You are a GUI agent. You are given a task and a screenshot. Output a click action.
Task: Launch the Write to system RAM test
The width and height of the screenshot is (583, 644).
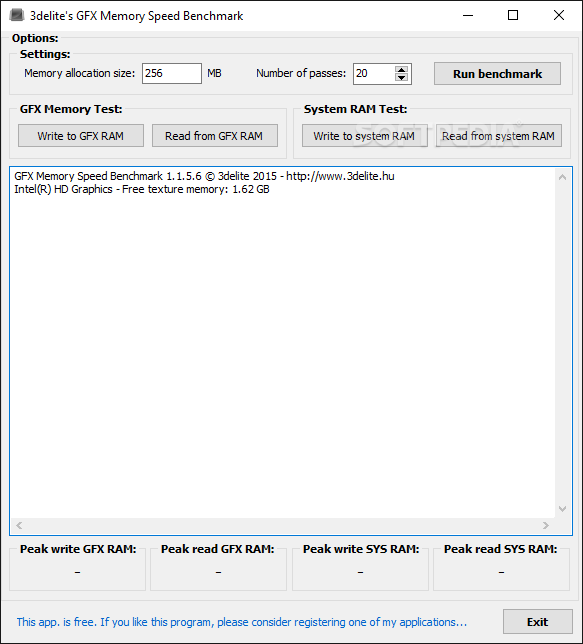pos(364,136)
